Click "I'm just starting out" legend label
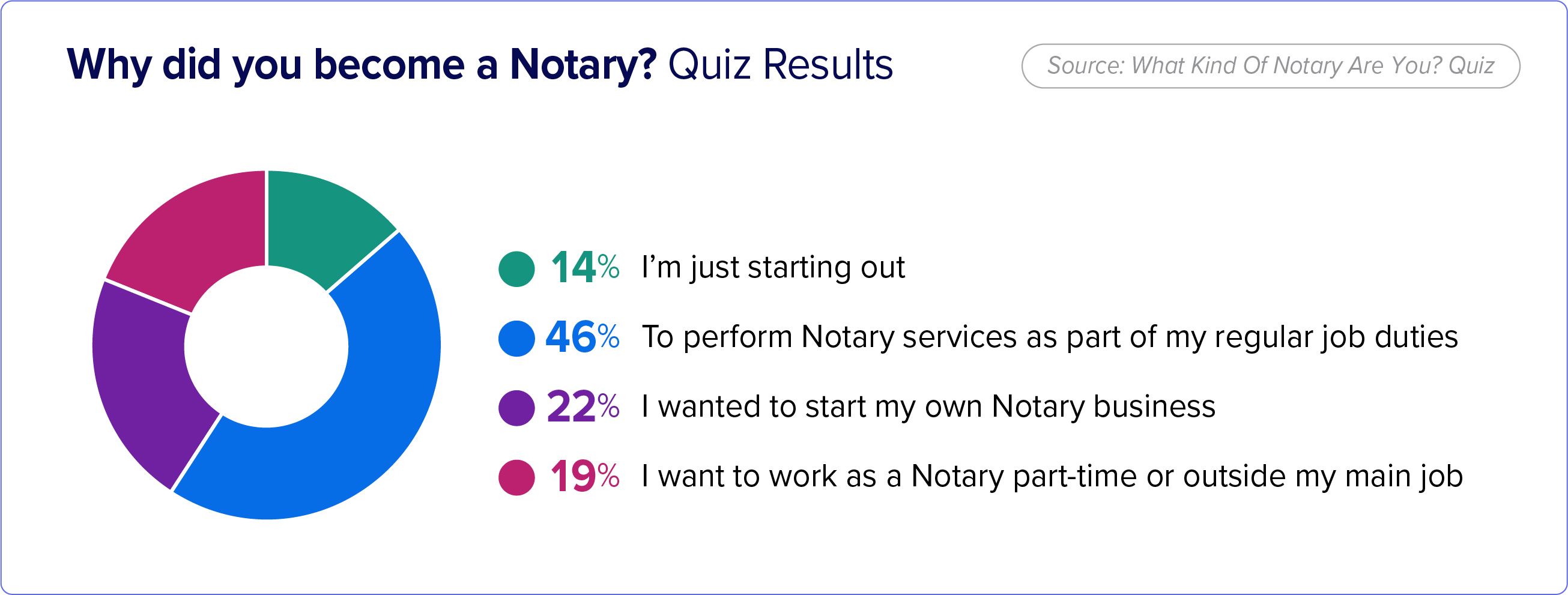This screenshot has height=595, width=1568. 773,268
